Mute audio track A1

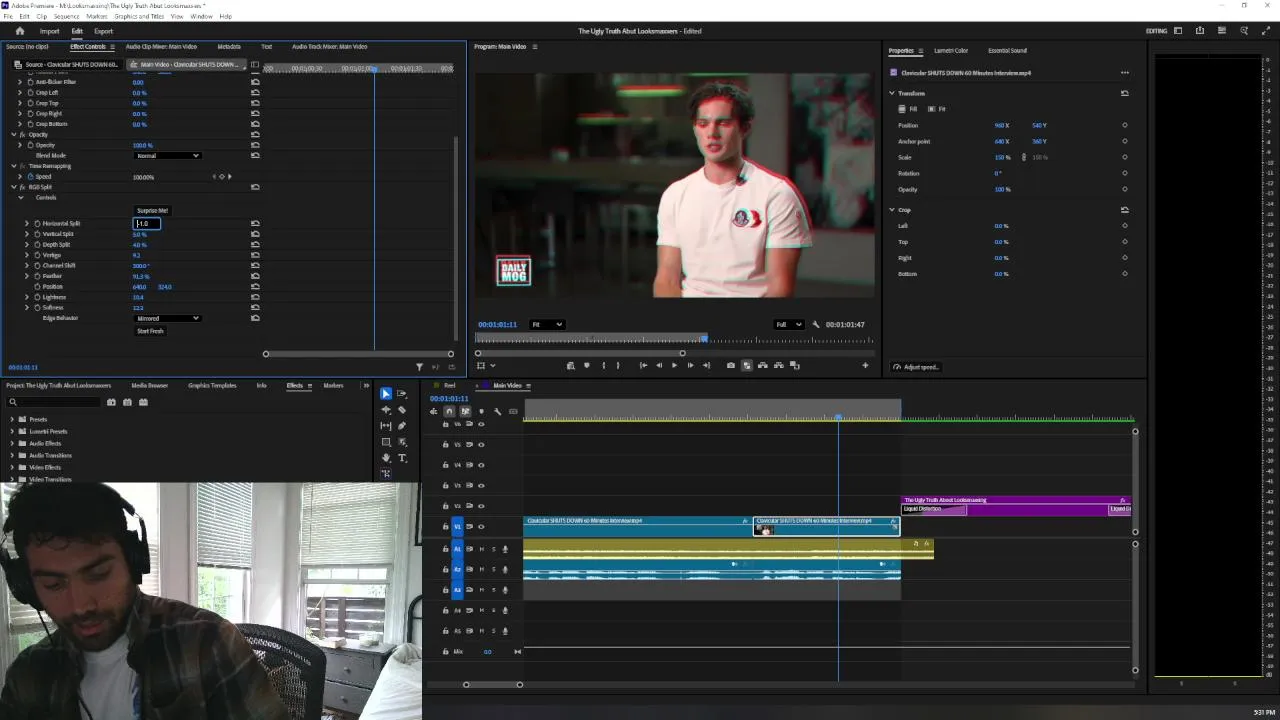pos(481,549)
